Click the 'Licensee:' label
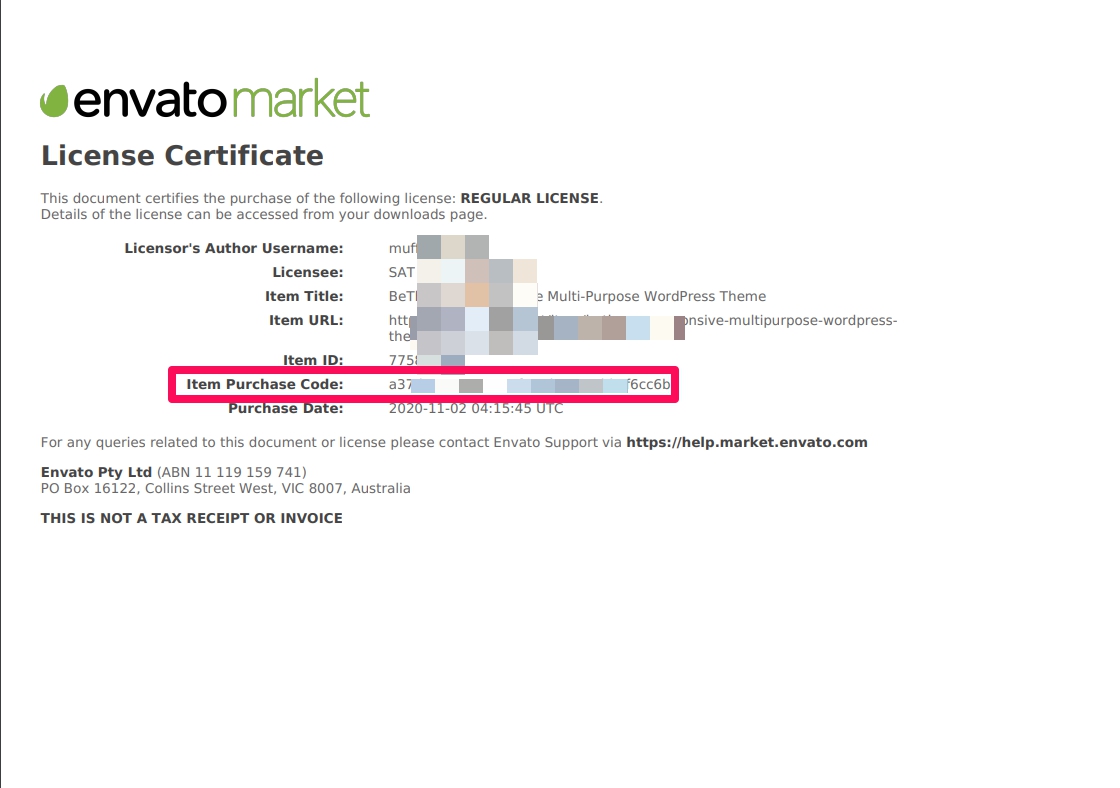The width and height of the screenshot is (1120, 788). click(x=308, y=272)
